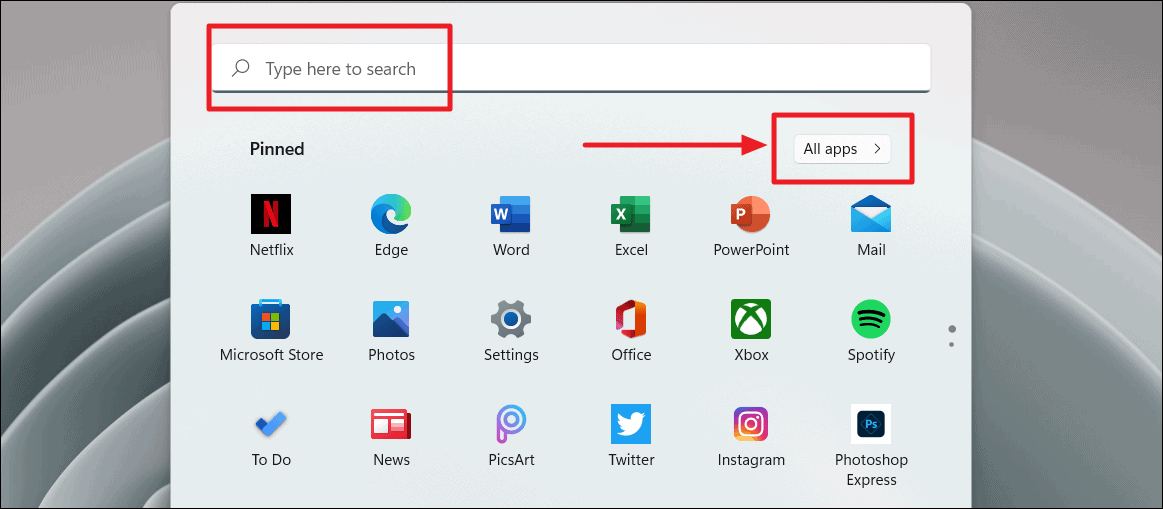Open the Twitter app icon
This screenshot has width=1163, height=509.
coord(630,424)
